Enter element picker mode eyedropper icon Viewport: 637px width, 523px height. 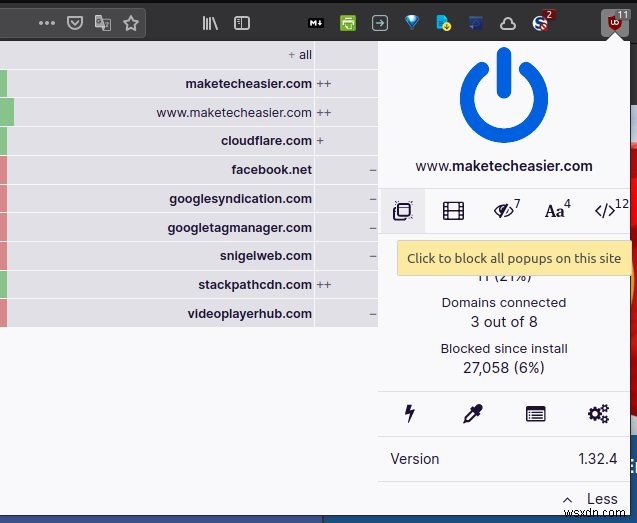(473, 414)
